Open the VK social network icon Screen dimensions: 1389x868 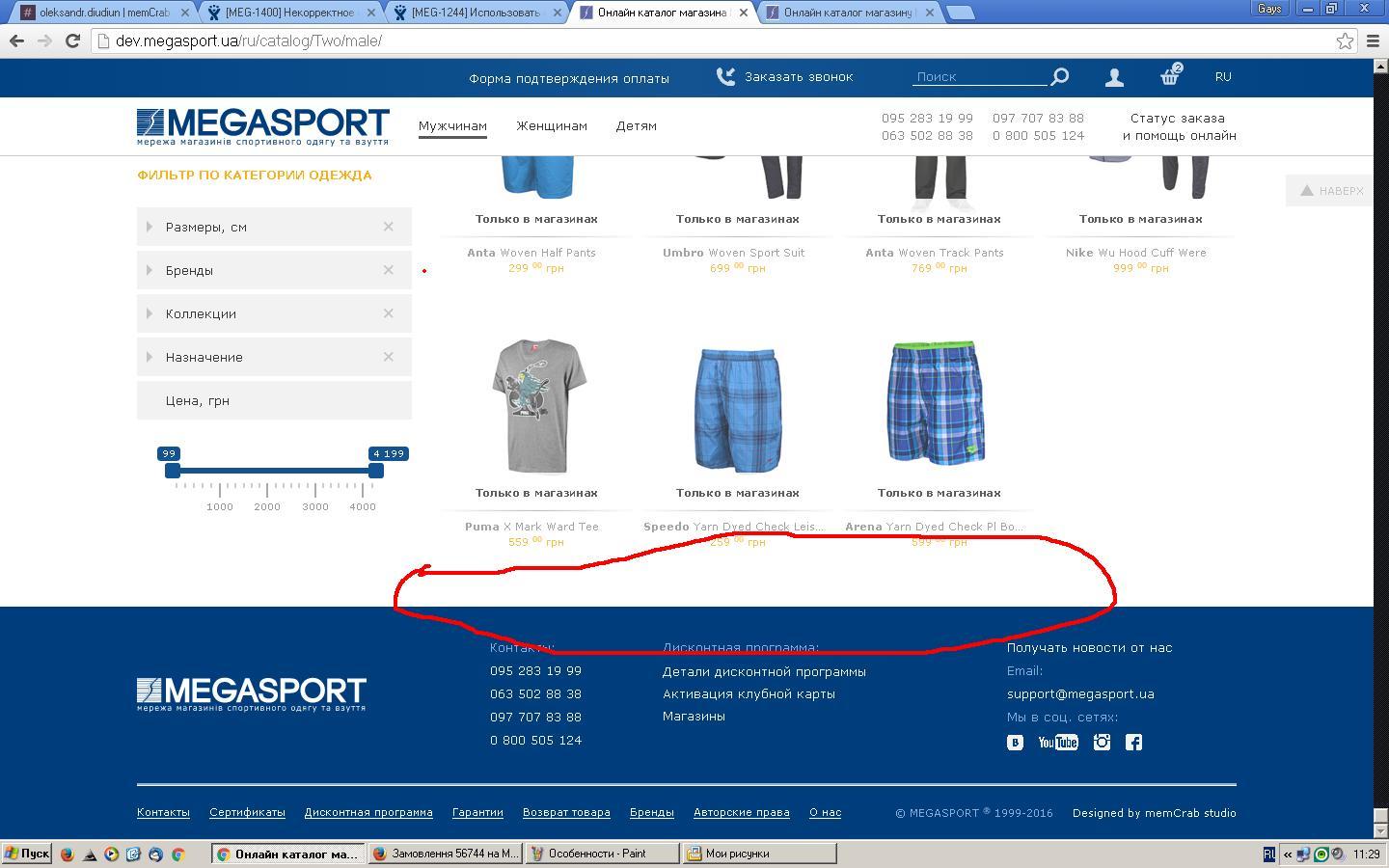1015,742
